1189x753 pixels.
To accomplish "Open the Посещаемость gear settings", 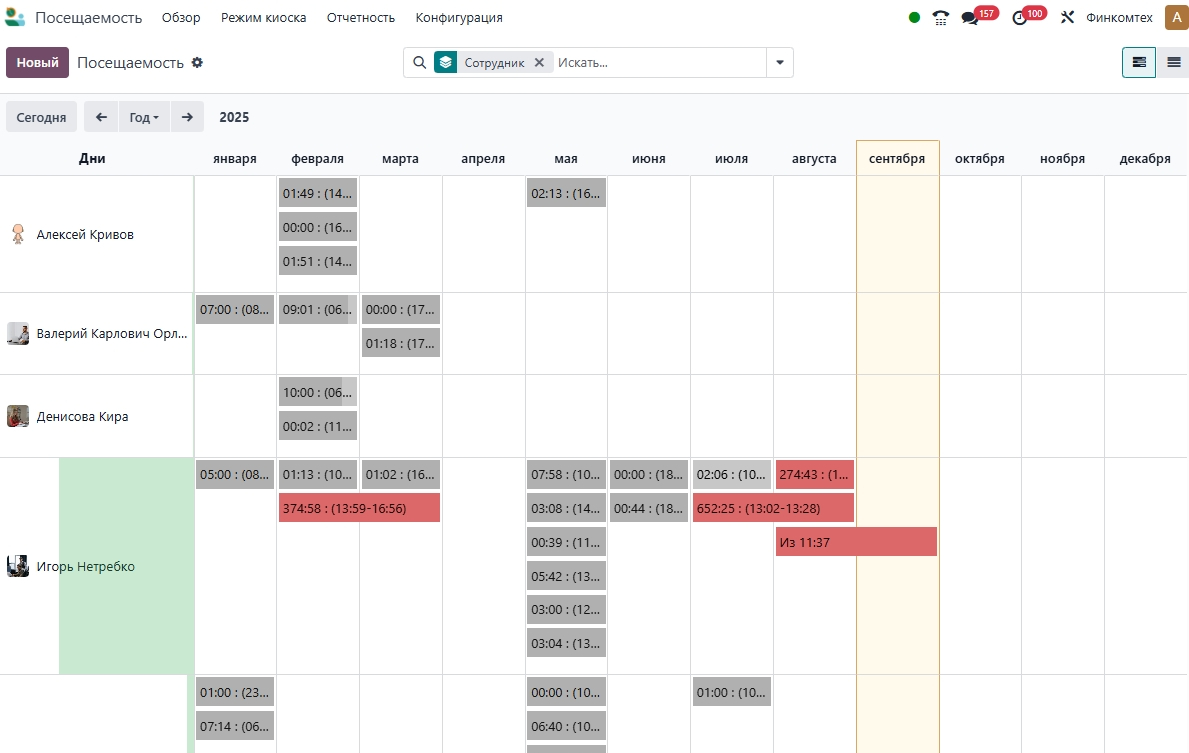I will click(x=197, y=63).
